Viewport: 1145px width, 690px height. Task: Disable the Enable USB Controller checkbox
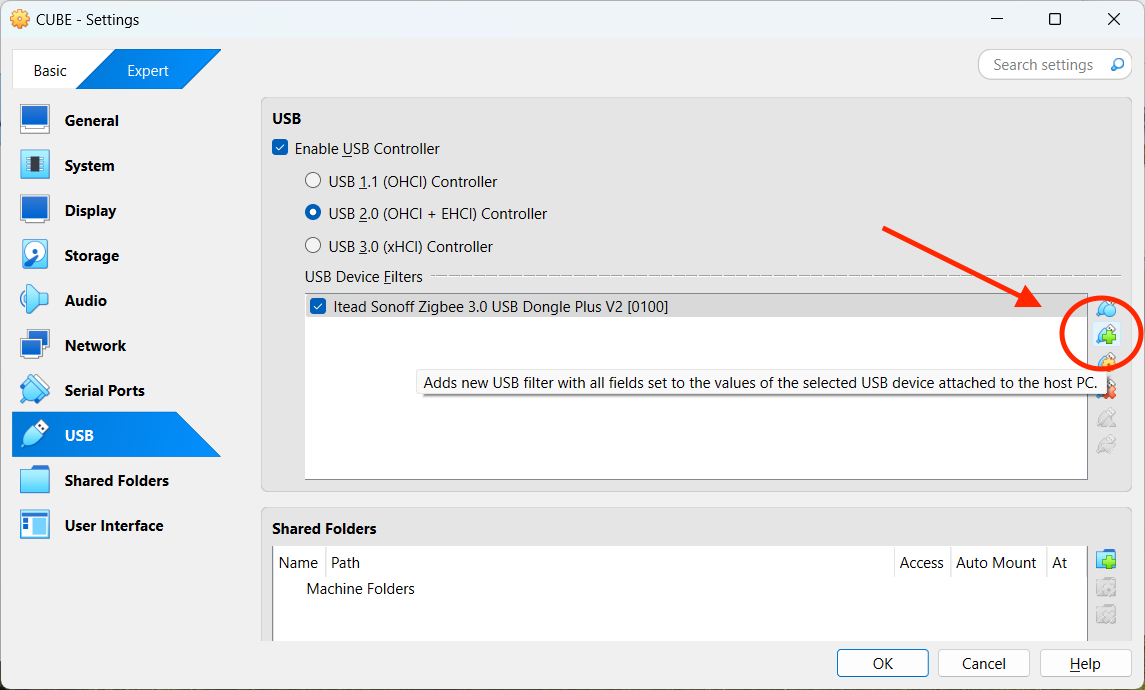[281, 149]
